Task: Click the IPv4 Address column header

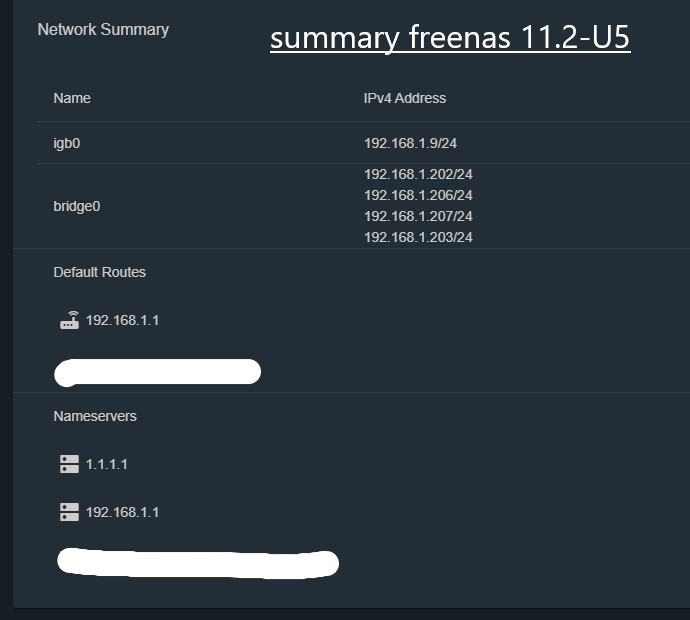Action: pos(405,98)
